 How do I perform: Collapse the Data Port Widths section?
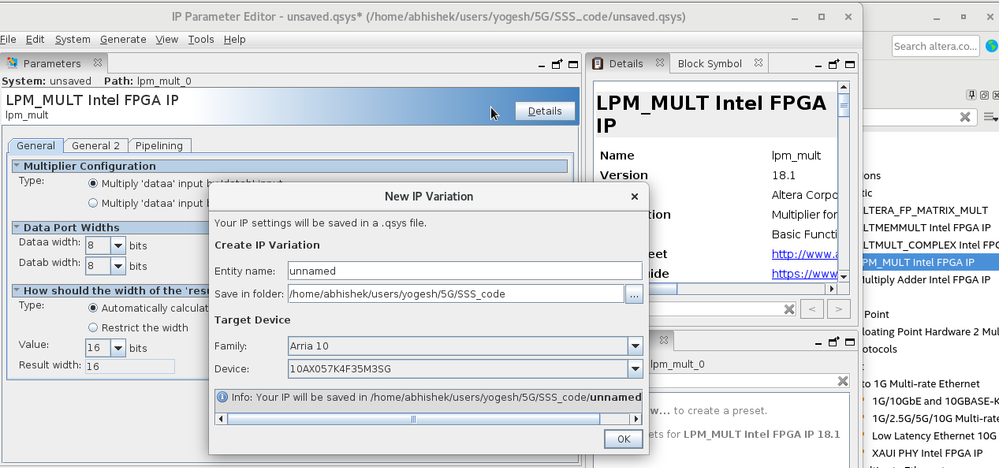17,227
